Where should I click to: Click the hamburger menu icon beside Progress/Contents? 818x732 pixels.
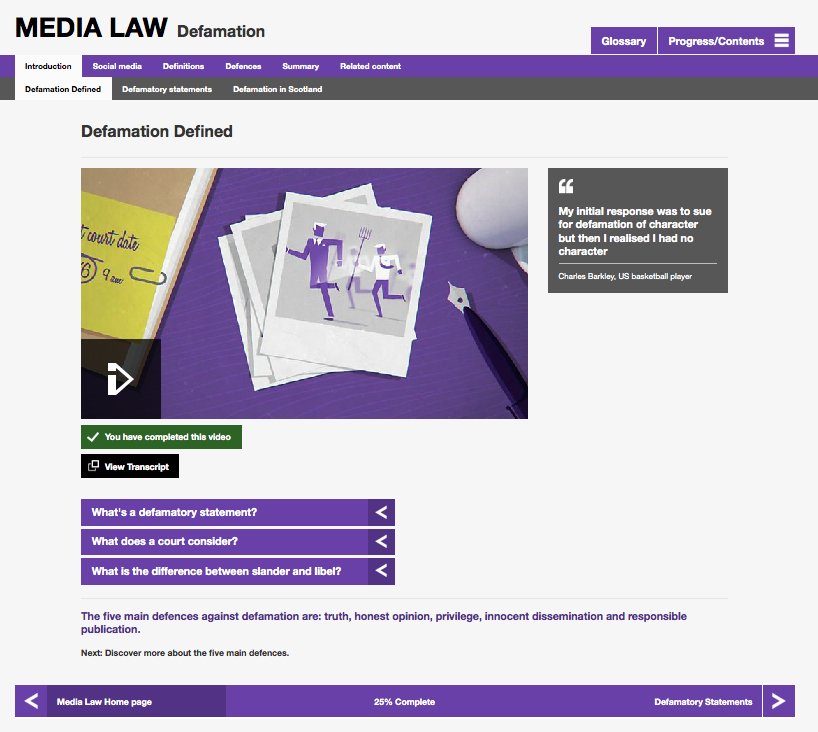pos(782,41)
